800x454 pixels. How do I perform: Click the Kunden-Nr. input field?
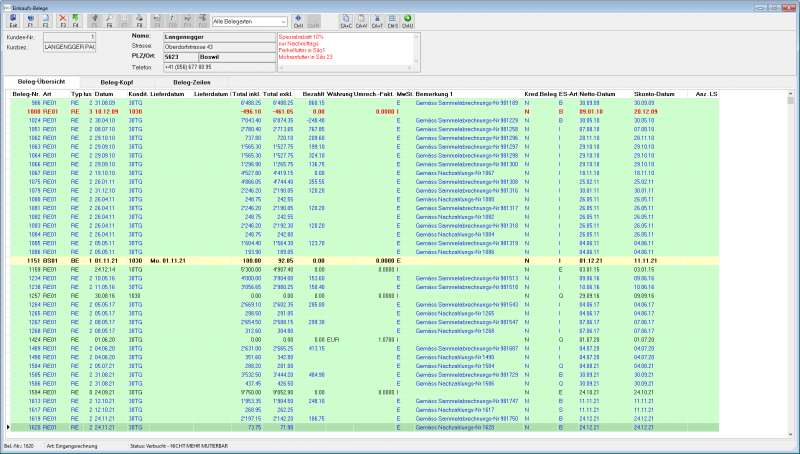click(x=69, y=37)
